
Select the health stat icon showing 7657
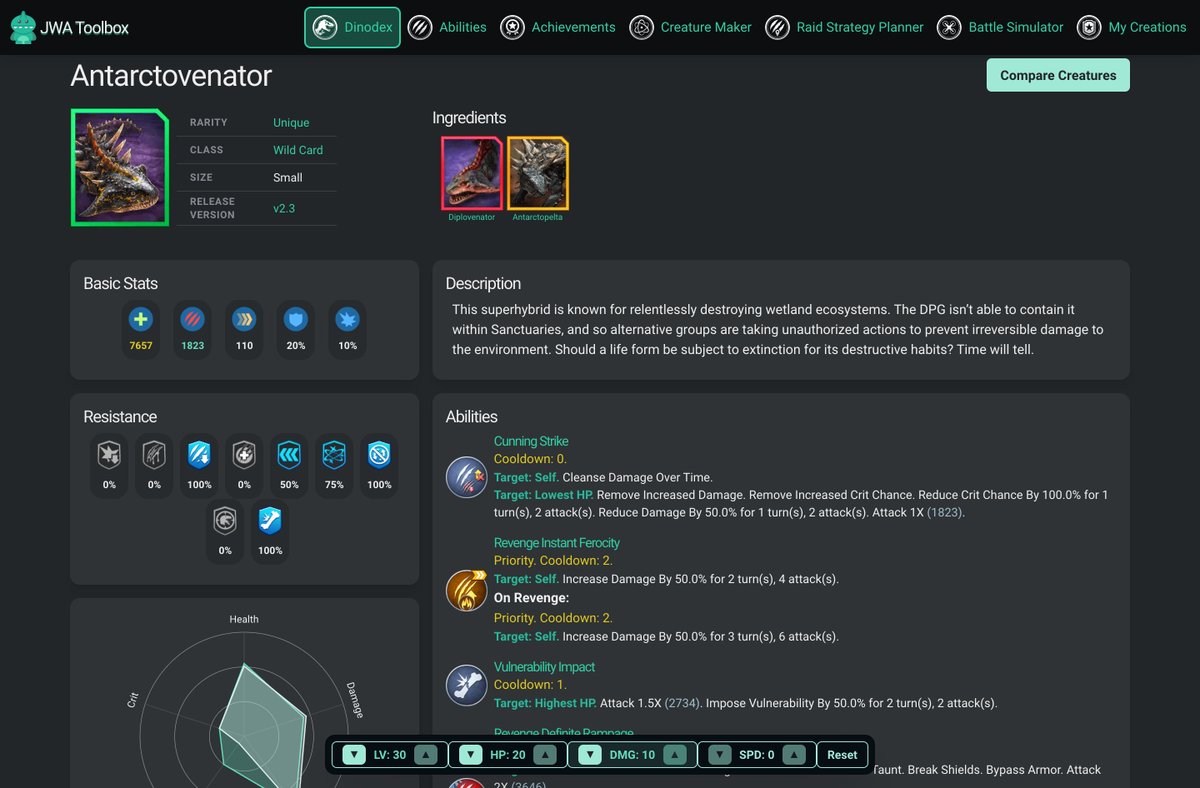[141, 320]
